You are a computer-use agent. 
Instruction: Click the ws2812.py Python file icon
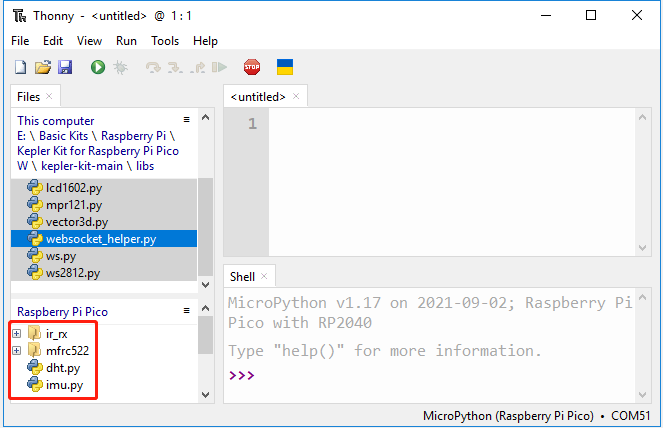click(x=35, y=273)
